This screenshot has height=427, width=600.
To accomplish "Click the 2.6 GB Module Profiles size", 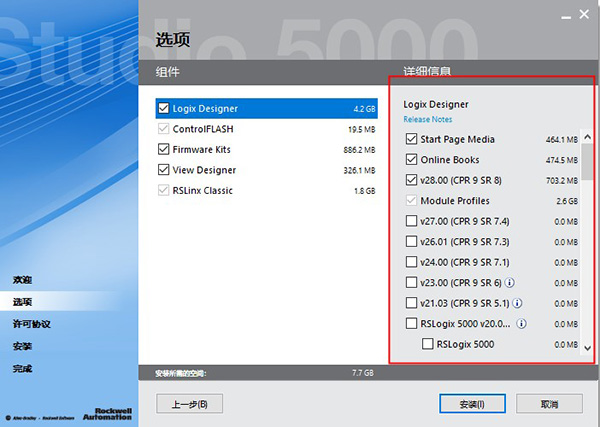I will (x=567, y=201).
